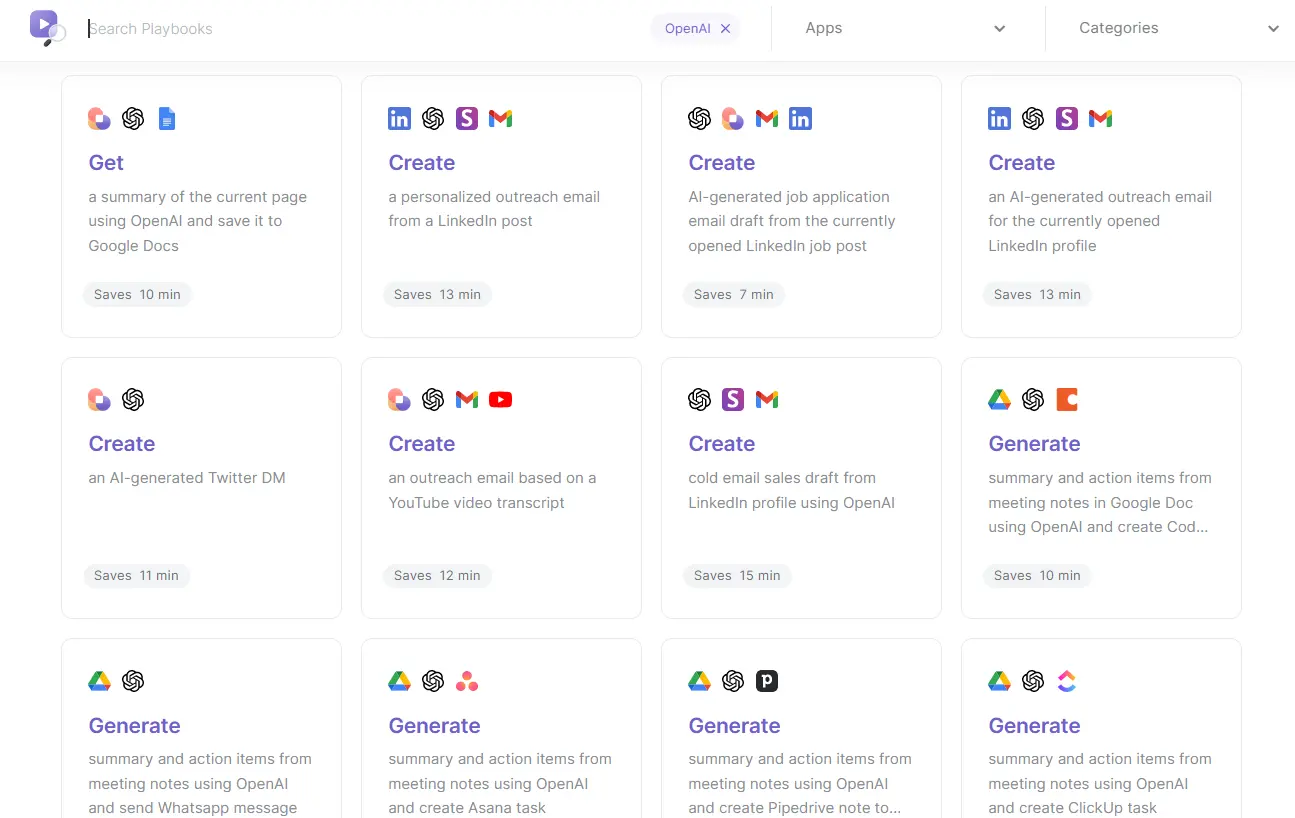The image size is (1295, 818).
Task: Open 'Get' summary of current page playbook
Action: (x=106, y=163)
